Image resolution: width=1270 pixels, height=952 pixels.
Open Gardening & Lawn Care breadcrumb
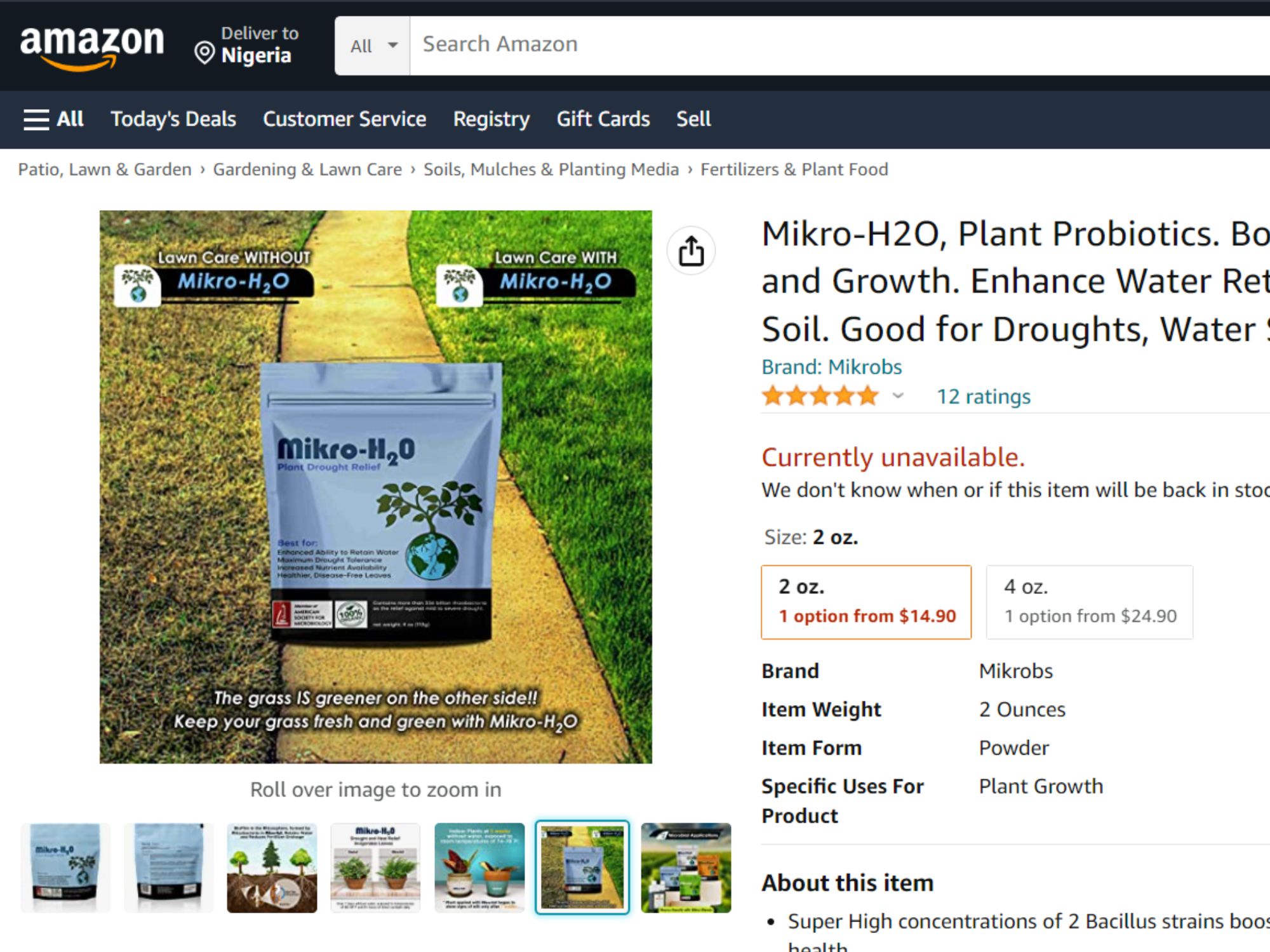[x=307, y=169]
